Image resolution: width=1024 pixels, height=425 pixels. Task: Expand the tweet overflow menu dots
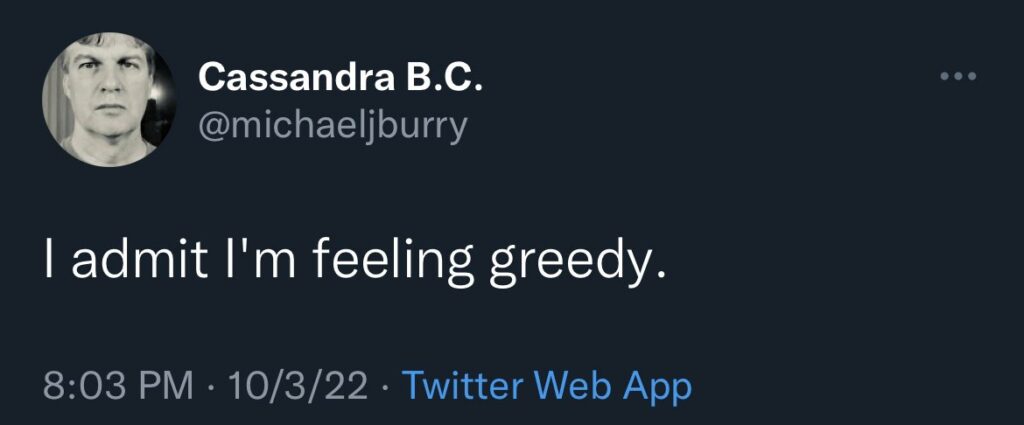point(958,77)
